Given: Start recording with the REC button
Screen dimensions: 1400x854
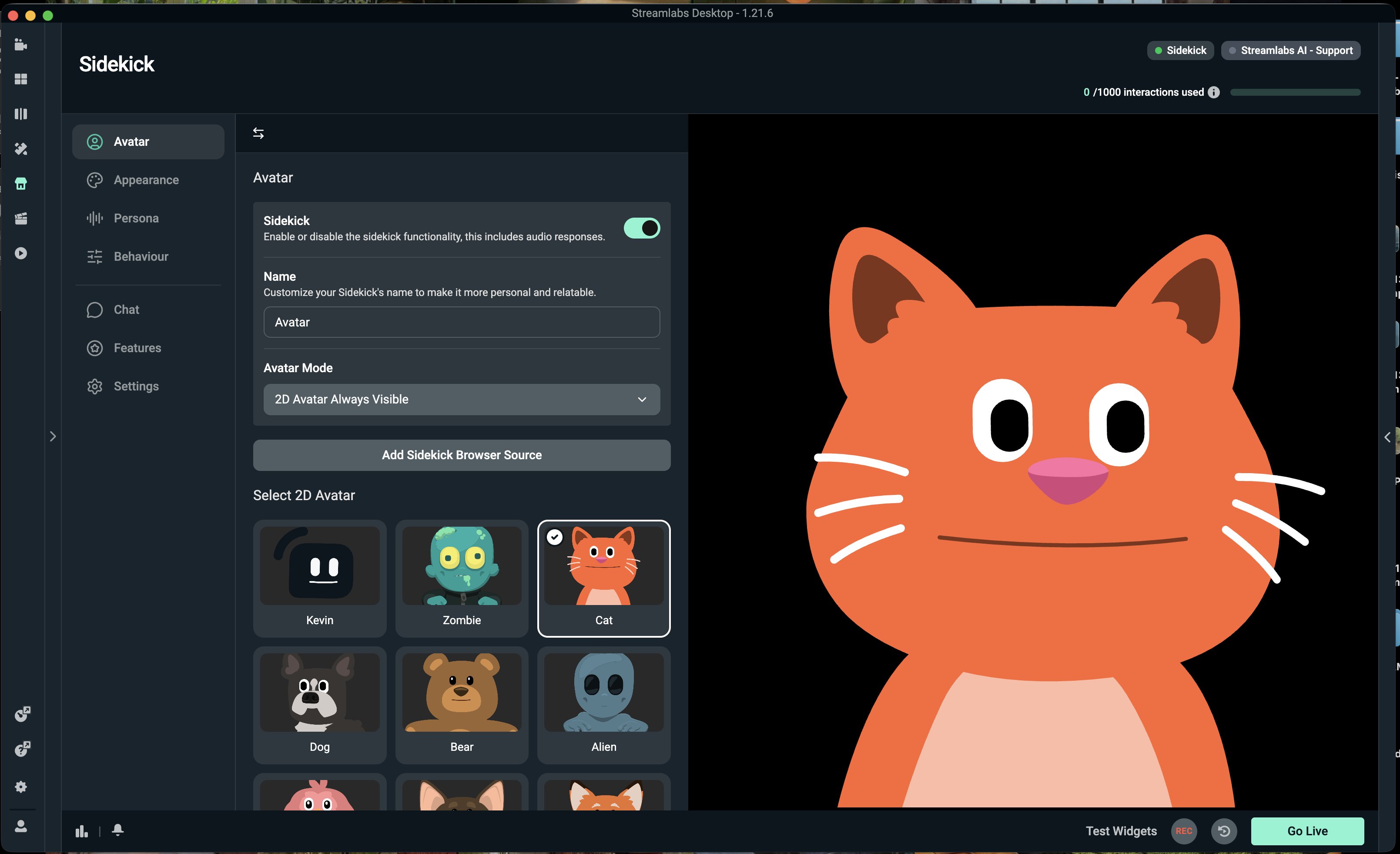Looking at the screenshot, I should pos(1184,831).
